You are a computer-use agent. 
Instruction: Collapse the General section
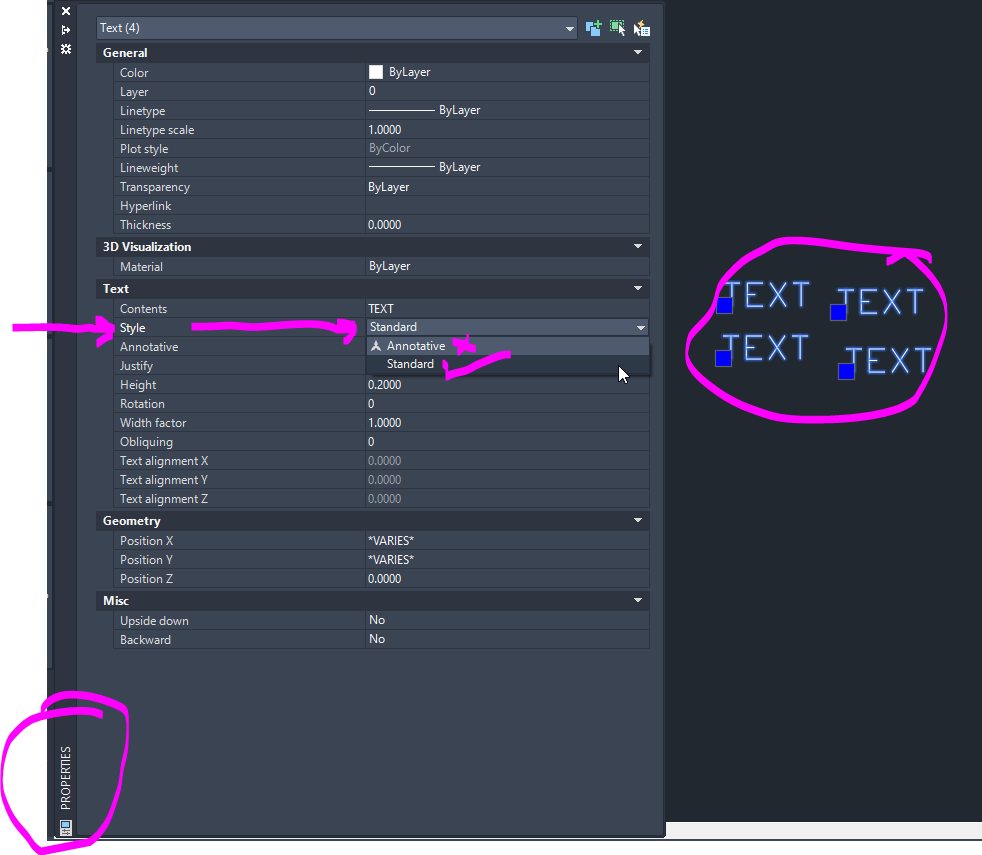637,52
